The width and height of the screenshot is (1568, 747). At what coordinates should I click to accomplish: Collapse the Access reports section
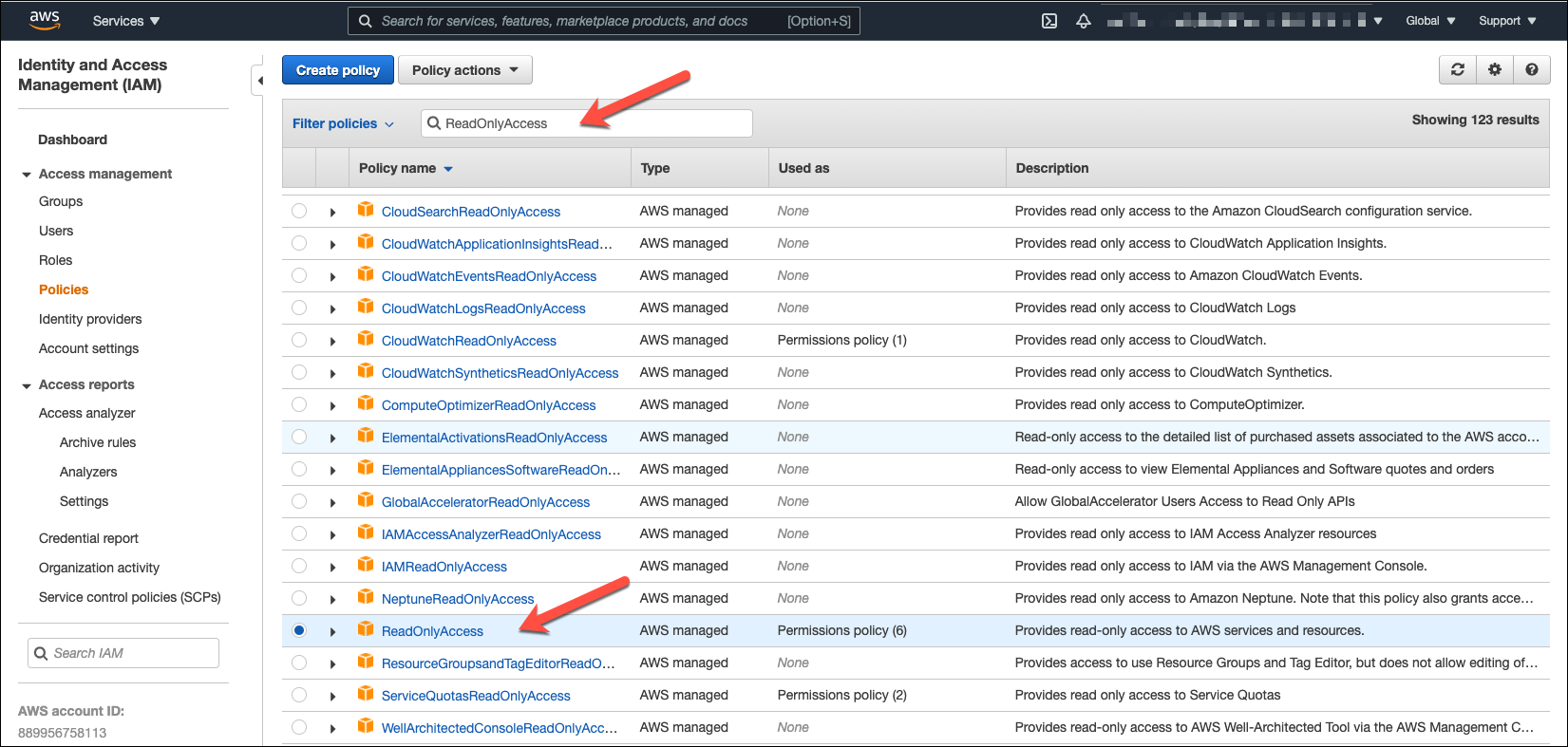click(27, 385)
